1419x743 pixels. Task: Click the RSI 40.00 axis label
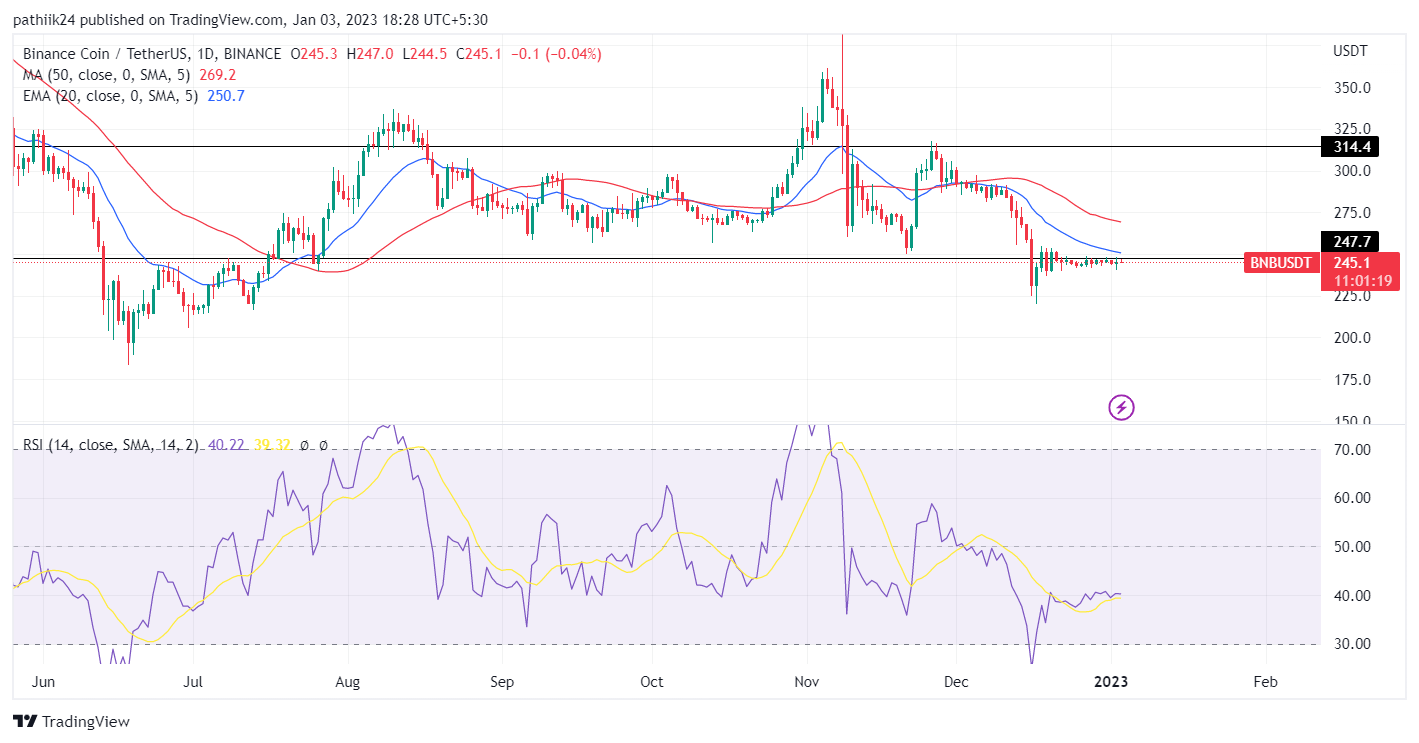click(x=1351, y=596)
